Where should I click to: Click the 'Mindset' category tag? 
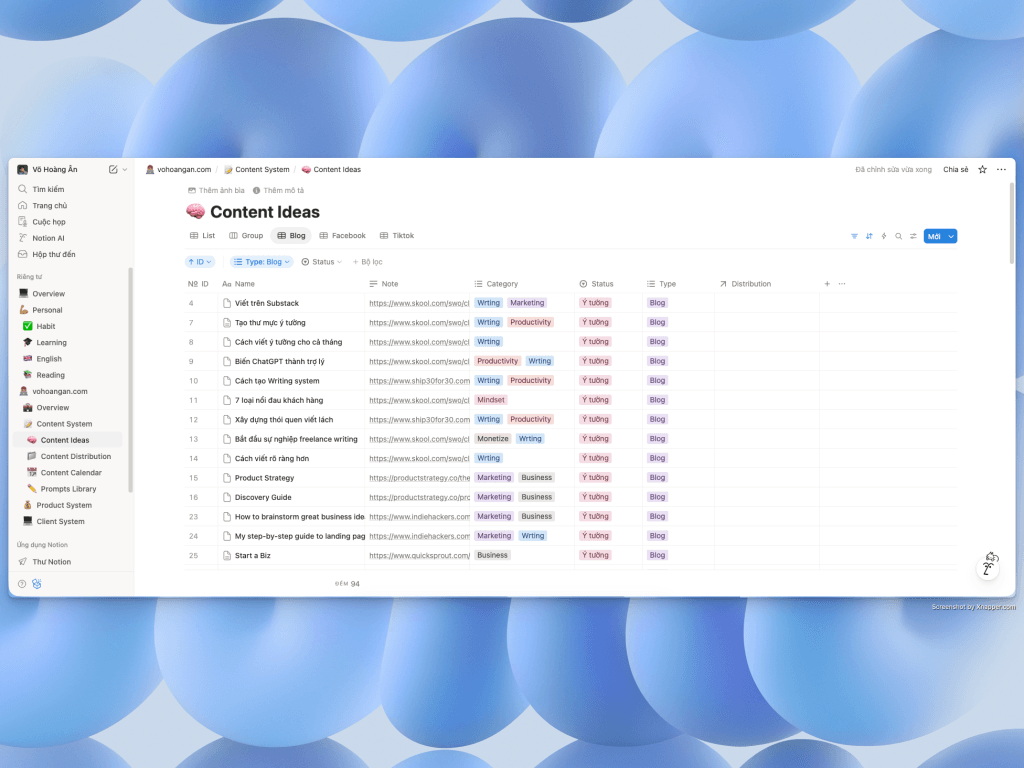[490, 400]
